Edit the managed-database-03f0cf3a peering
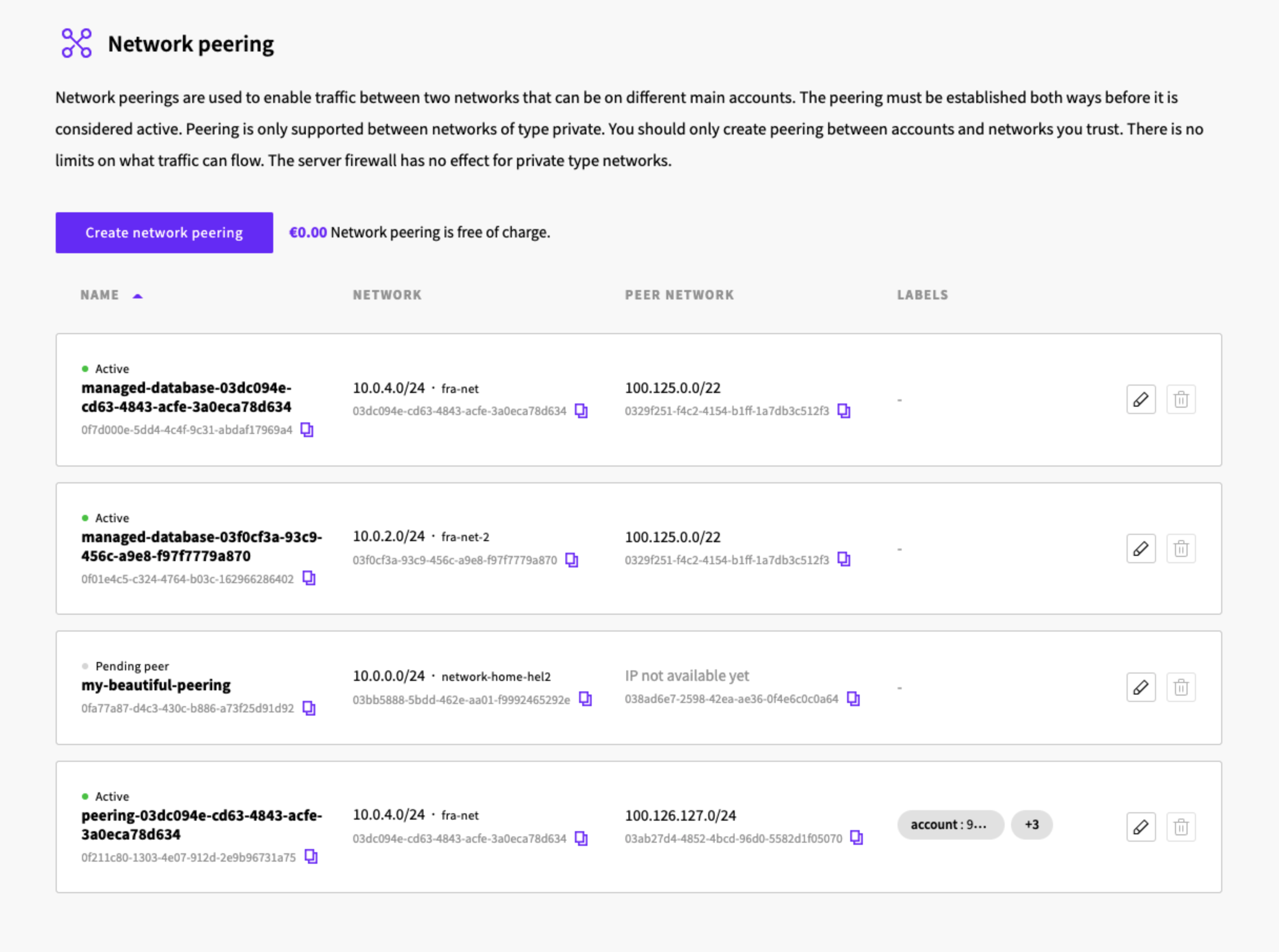The height and width of the screenshot is (952, 1279). click(1141, 549)
